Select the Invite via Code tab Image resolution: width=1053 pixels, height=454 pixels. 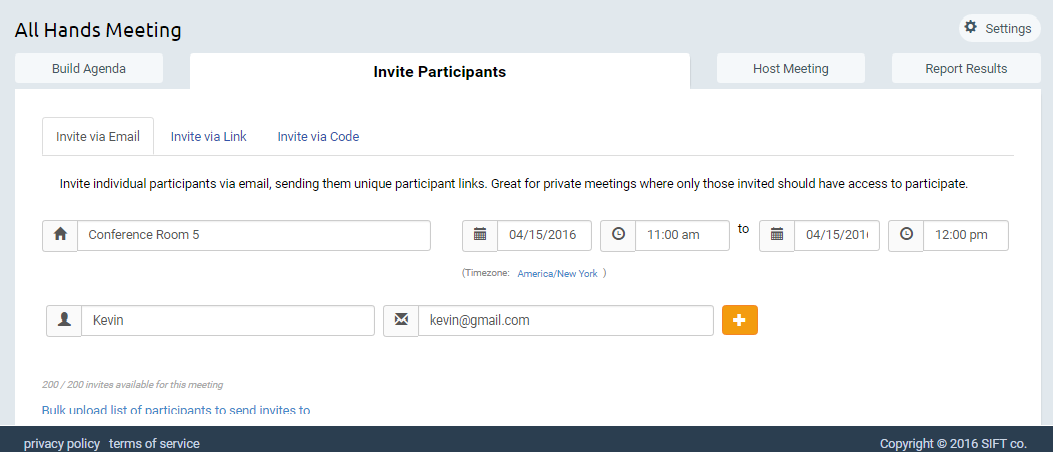tap(318, 137)
